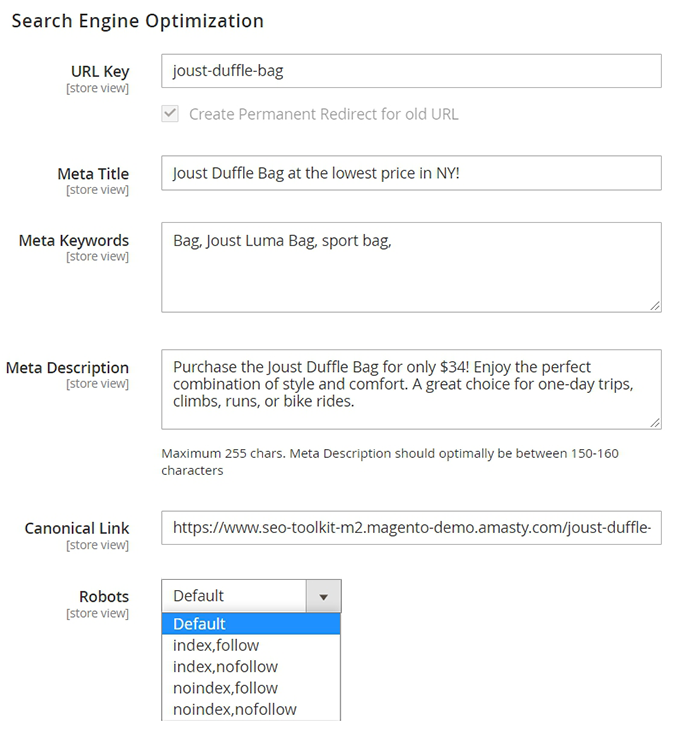Toggle Create Permanent Redirect checkbox
This screenshot has height=743, width=684.
click(x=170, y=114)
